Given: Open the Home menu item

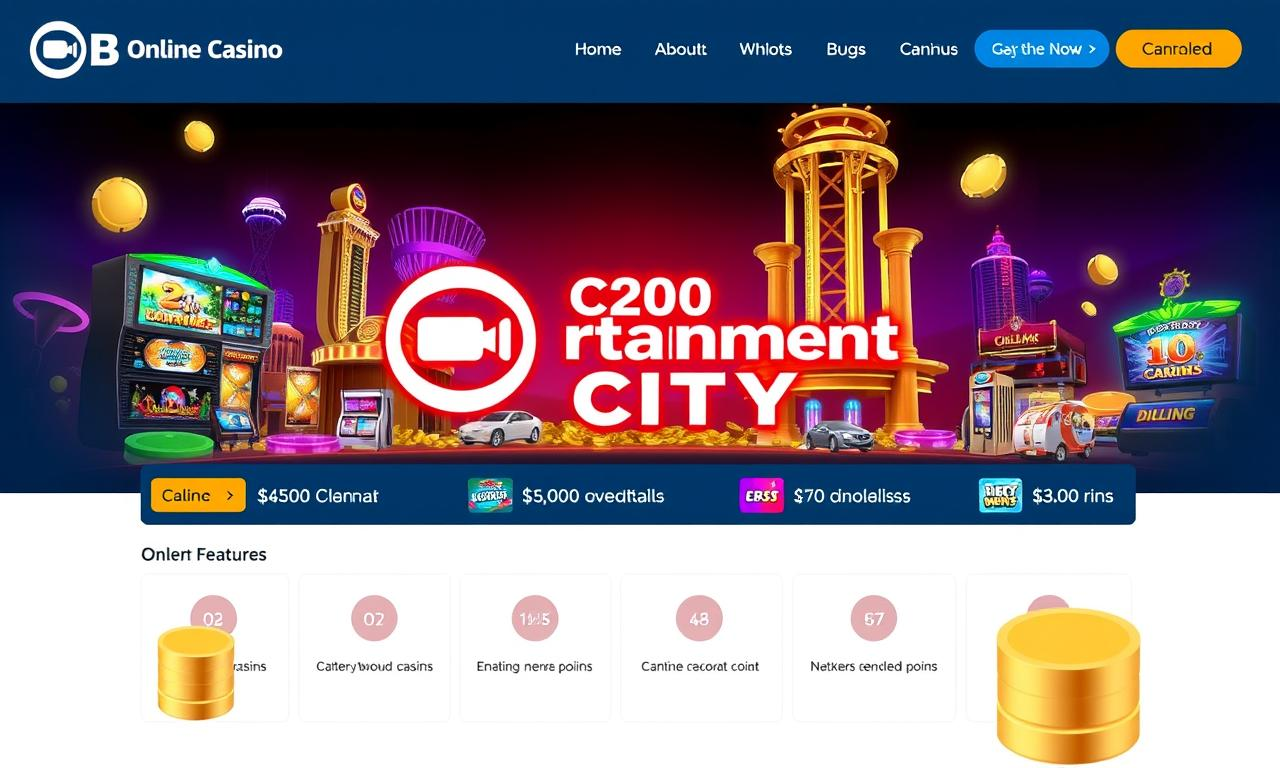Looking at the screenshot, I should tap(598, 49).
